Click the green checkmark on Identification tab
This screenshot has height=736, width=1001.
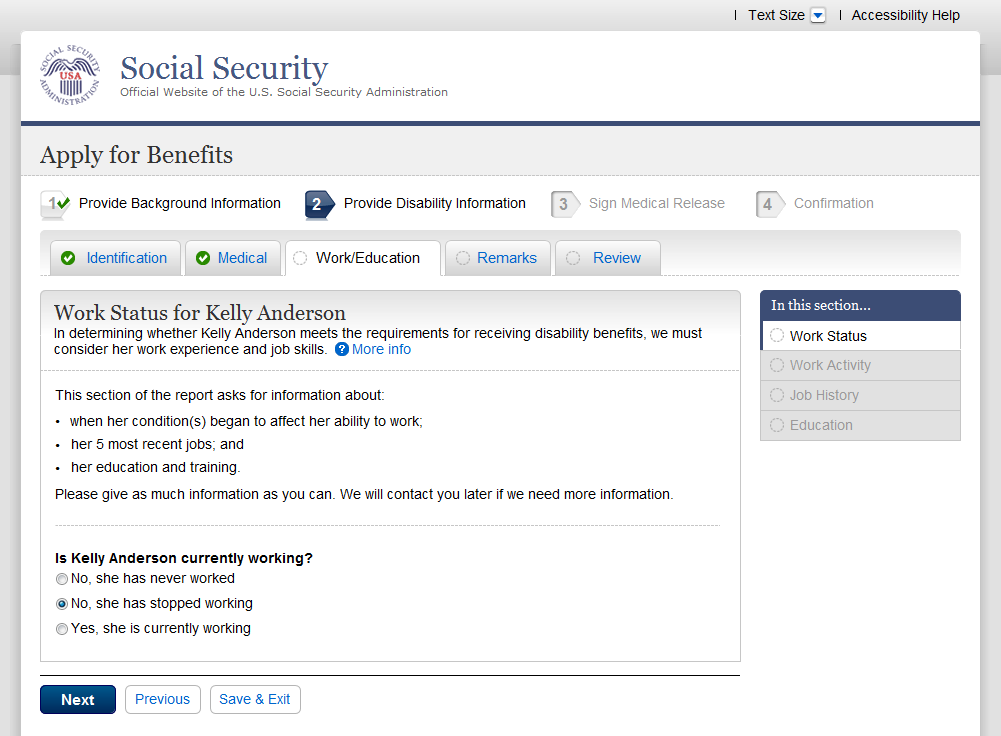coord(68,258)
